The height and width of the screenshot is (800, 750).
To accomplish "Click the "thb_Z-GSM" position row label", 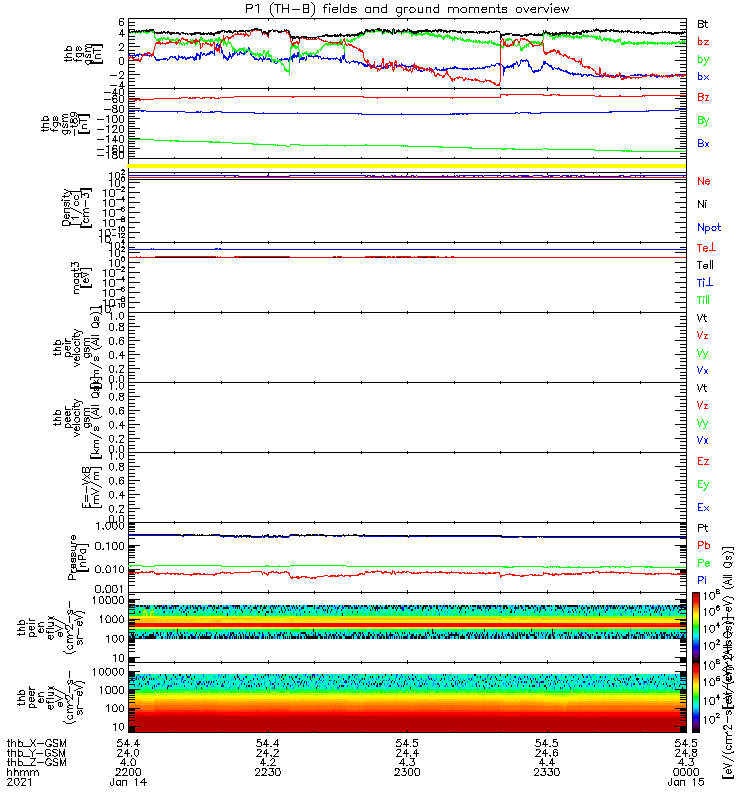I will pos(37,762).
